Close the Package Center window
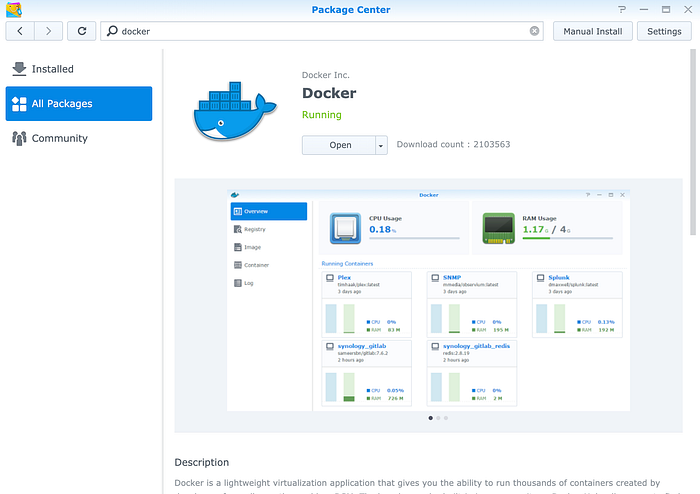Image resolution: width=700 pixels, height=494 pixels. coord(688,9)
